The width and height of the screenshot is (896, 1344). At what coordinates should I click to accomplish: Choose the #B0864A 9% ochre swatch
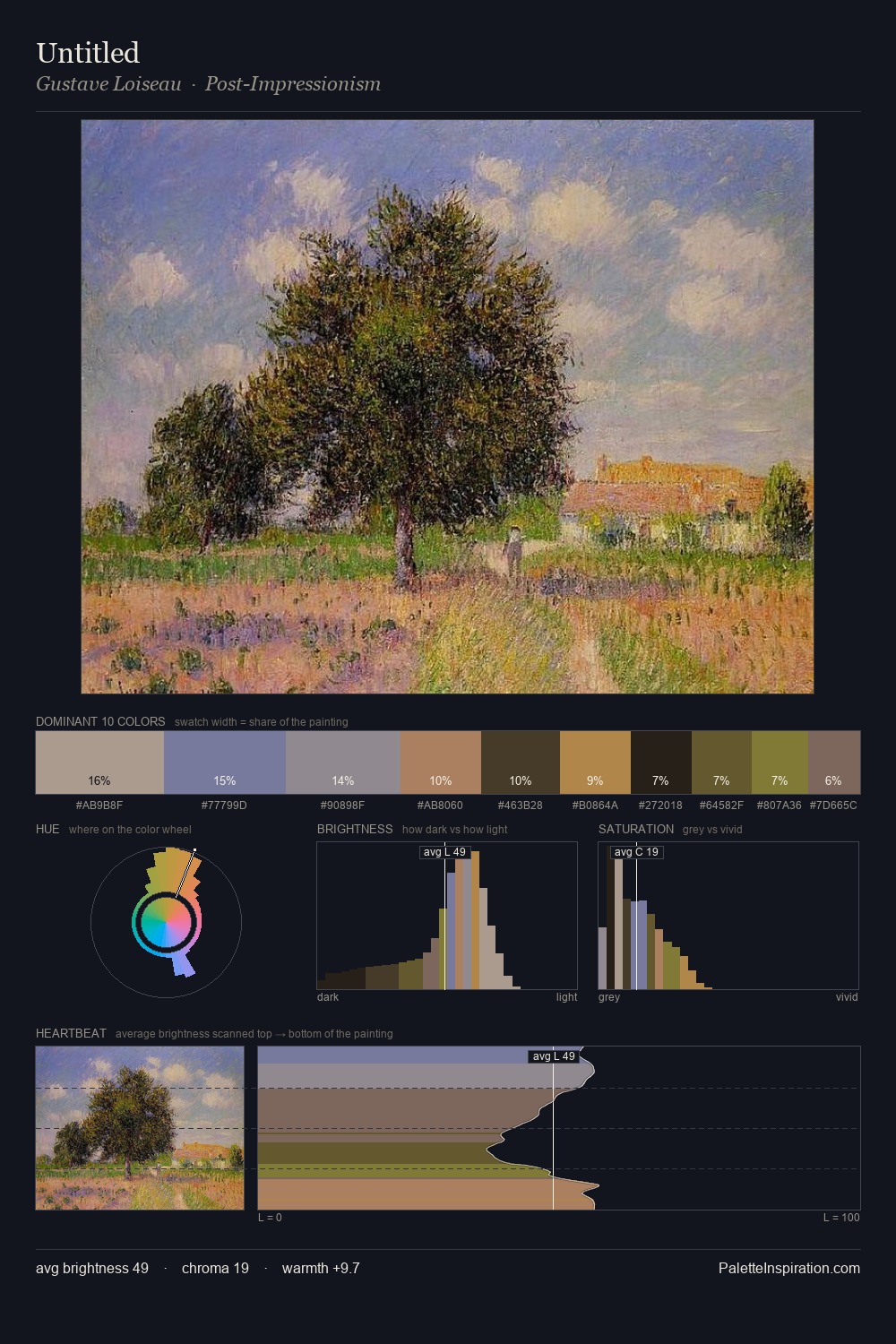click(595, 762)
